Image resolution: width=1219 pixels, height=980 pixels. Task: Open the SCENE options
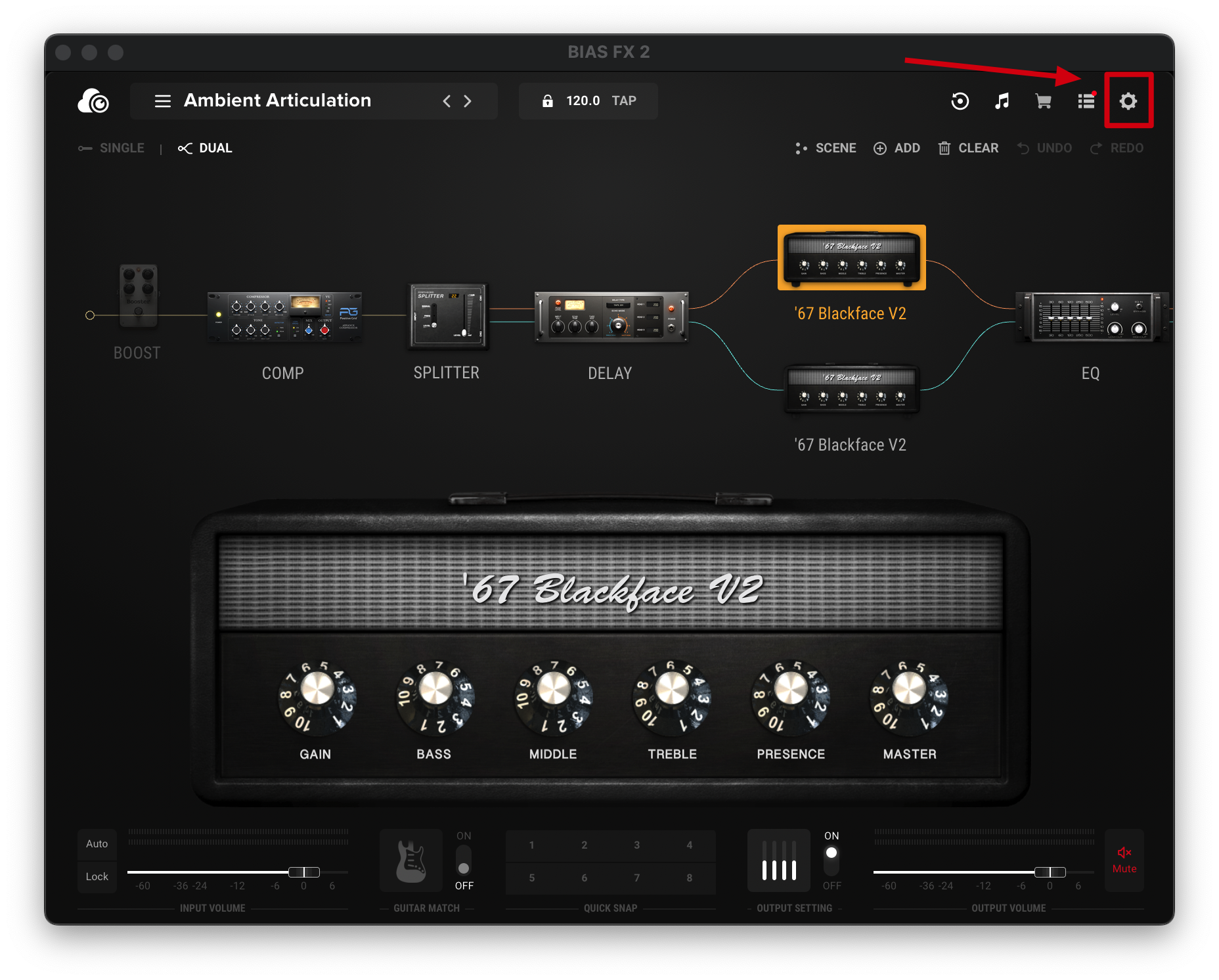[x=826, y=148]
